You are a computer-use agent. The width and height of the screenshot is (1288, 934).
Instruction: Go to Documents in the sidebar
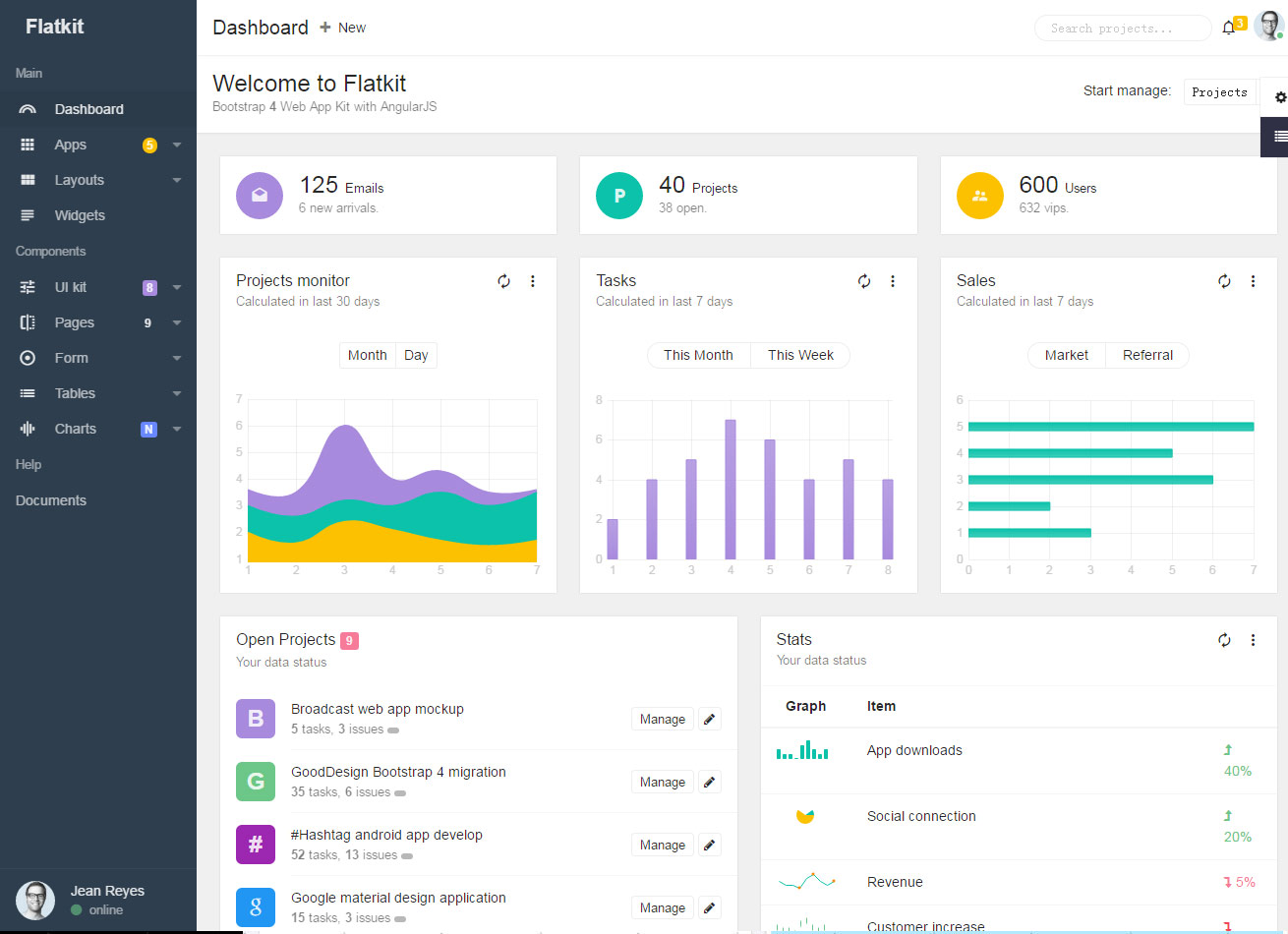[51, 500]
